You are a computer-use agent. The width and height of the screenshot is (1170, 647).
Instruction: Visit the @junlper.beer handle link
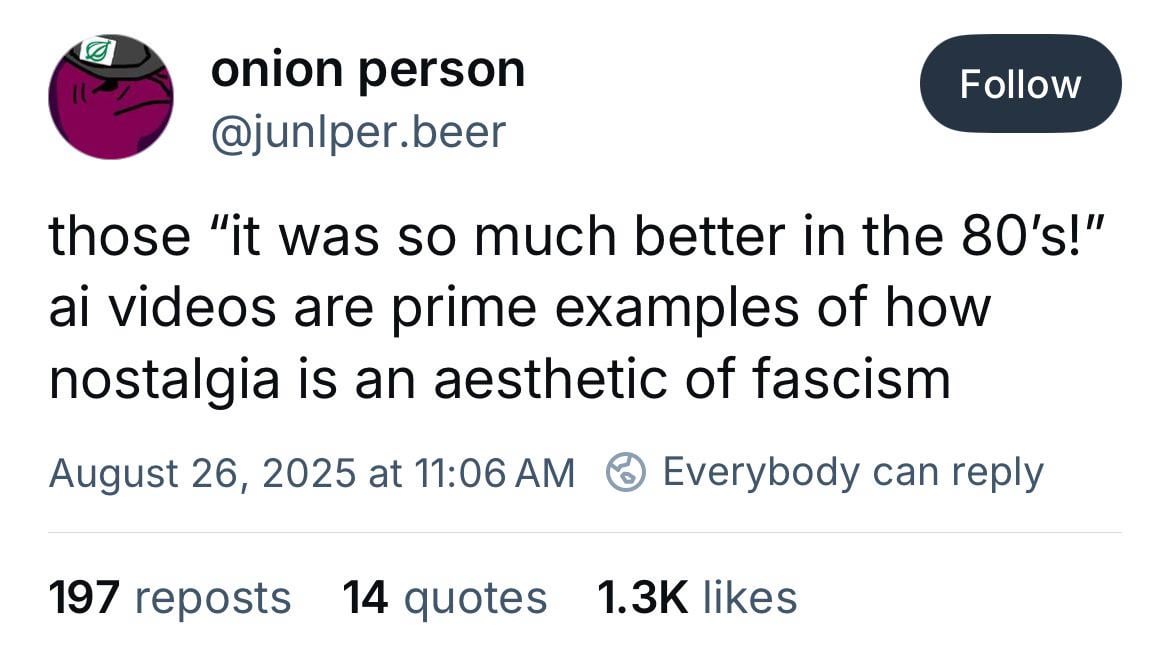(x=358, y=133)
